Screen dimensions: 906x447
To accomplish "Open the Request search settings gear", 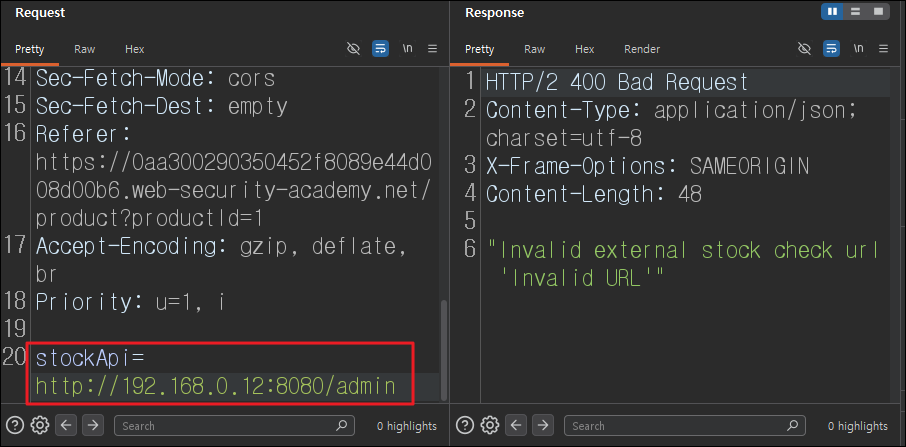I will pyautogui.click(x=40, y=426).
